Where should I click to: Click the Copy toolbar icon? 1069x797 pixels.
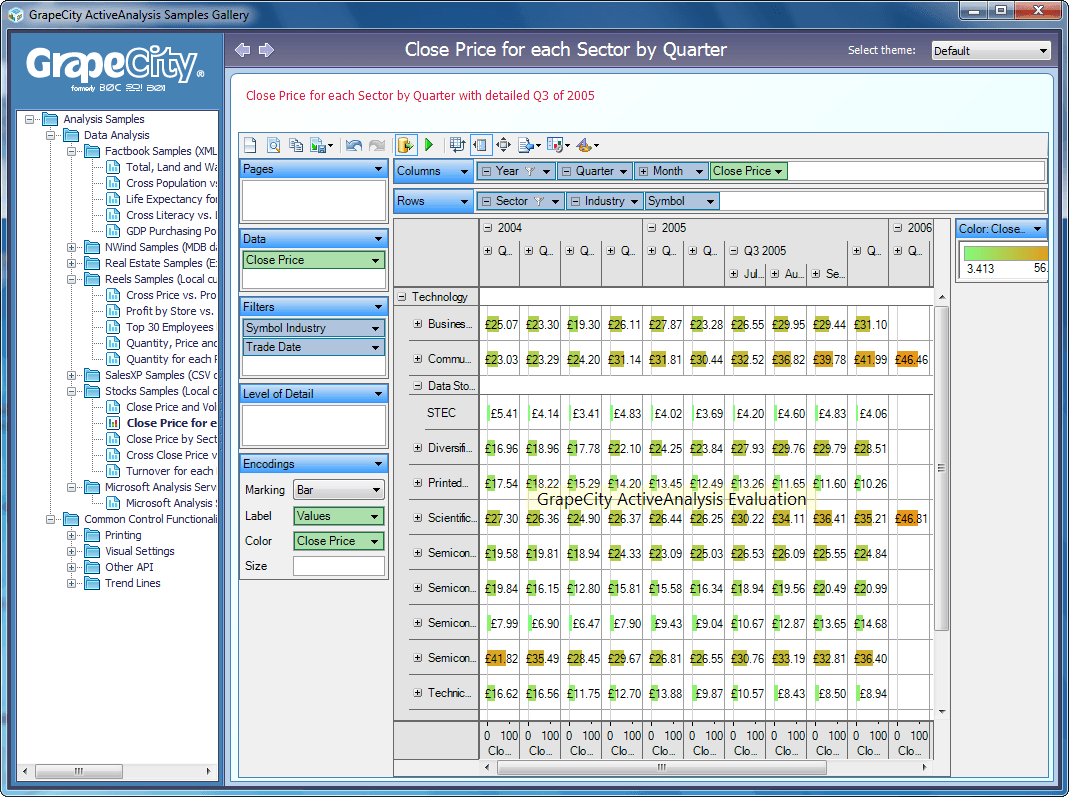[x=296, y=145]
